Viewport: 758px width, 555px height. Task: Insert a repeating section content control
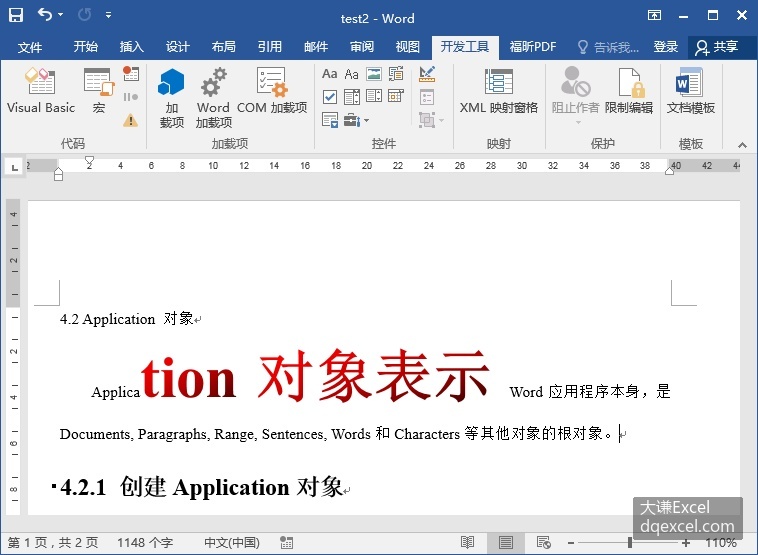click(330, 119)
